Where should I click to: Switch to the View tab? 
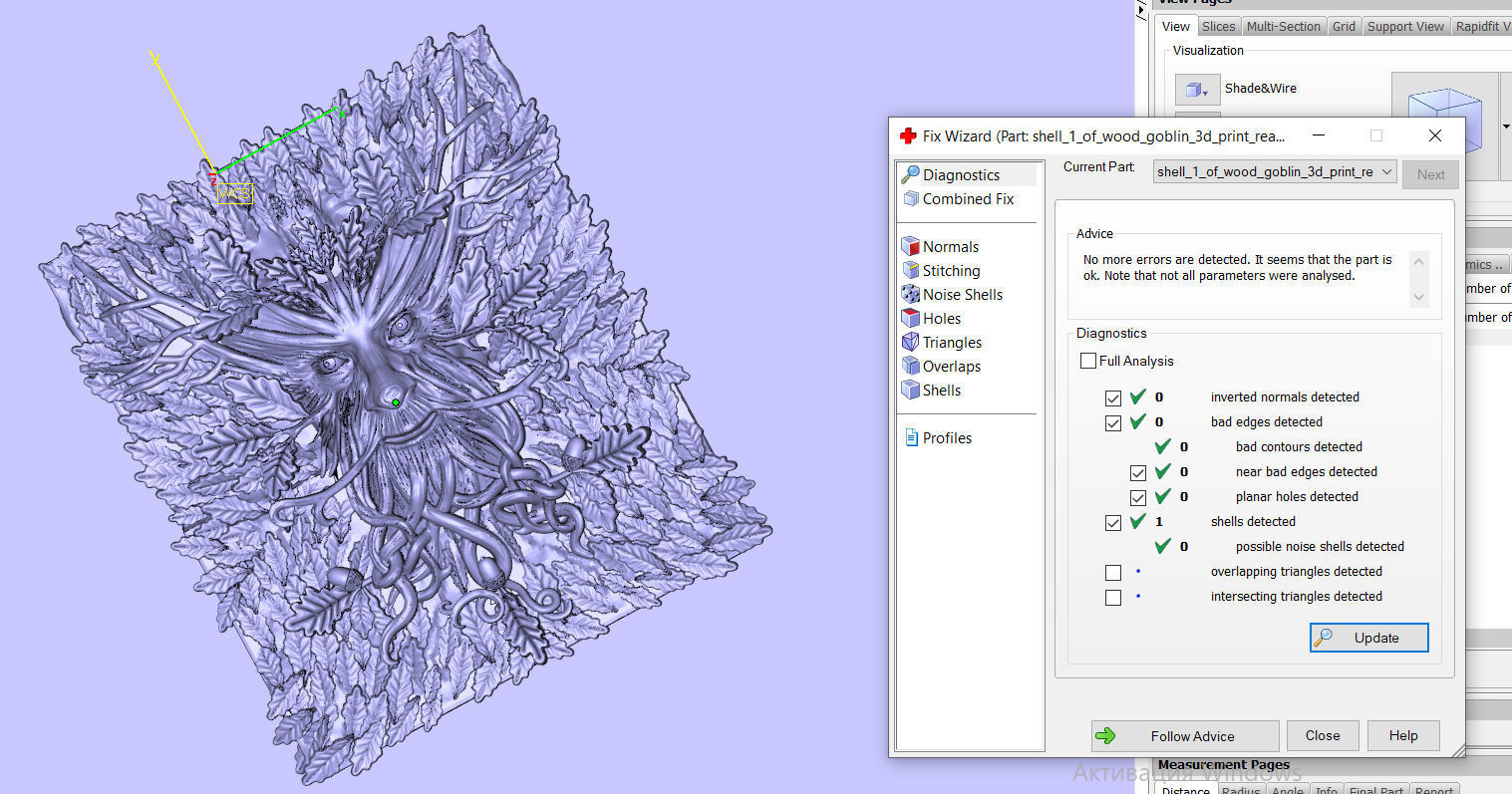point(1176,27)
